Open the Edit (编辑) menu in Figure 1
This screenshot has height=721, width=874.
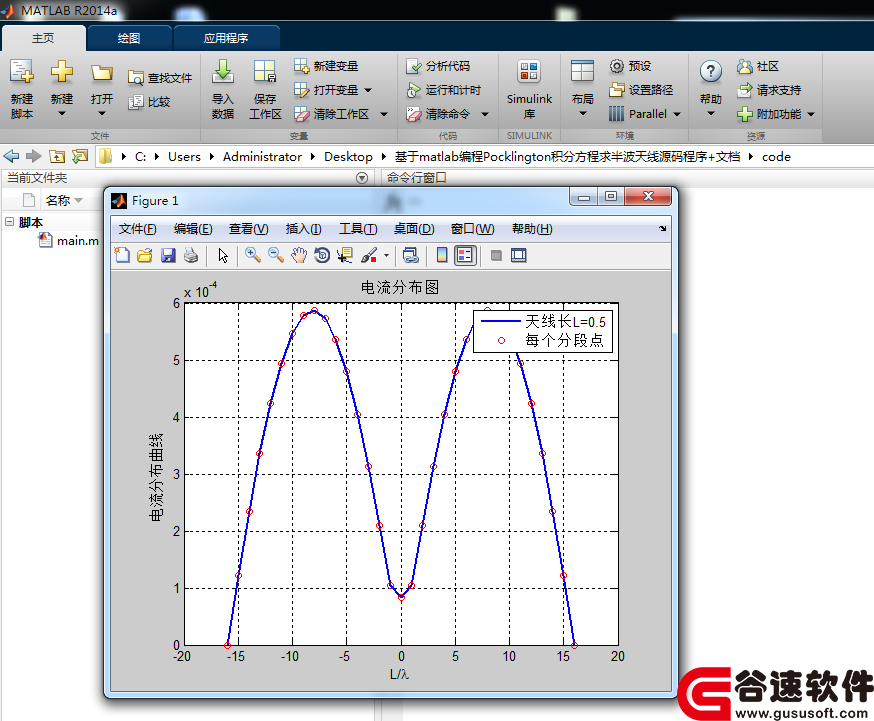pos(193,229)
